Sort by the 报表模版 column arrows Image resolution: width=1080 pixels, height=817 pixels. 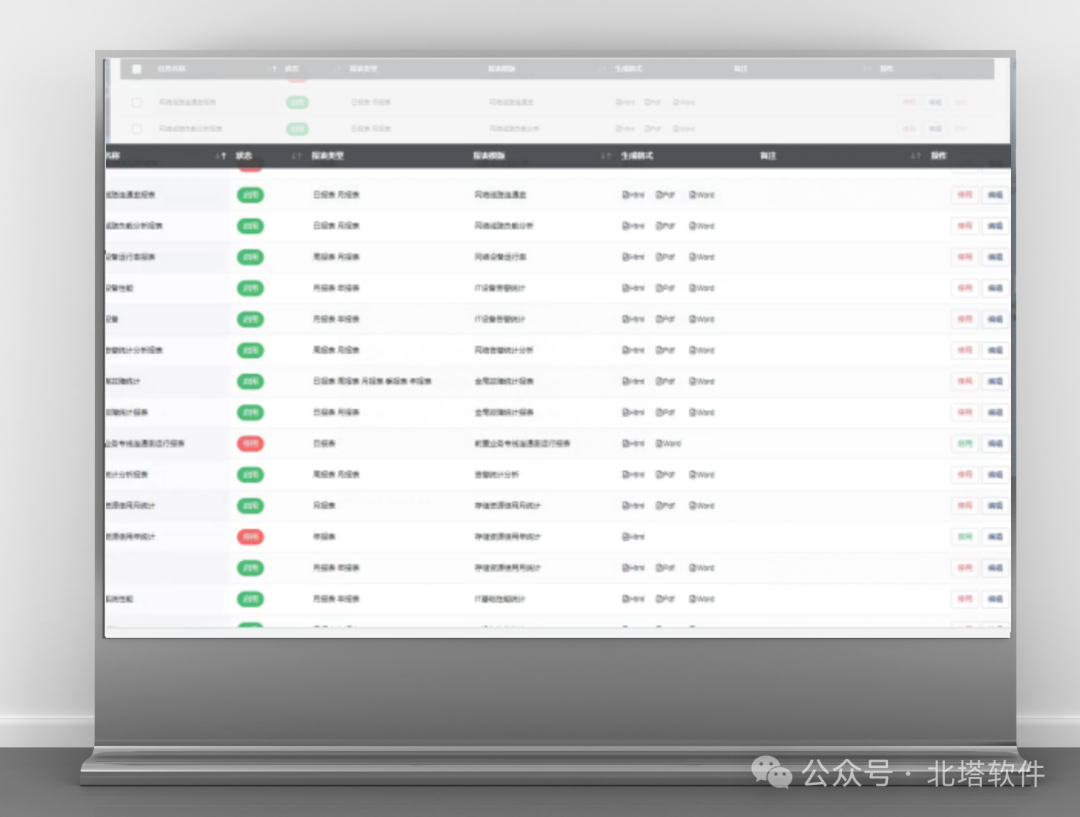tap(605, 156)
